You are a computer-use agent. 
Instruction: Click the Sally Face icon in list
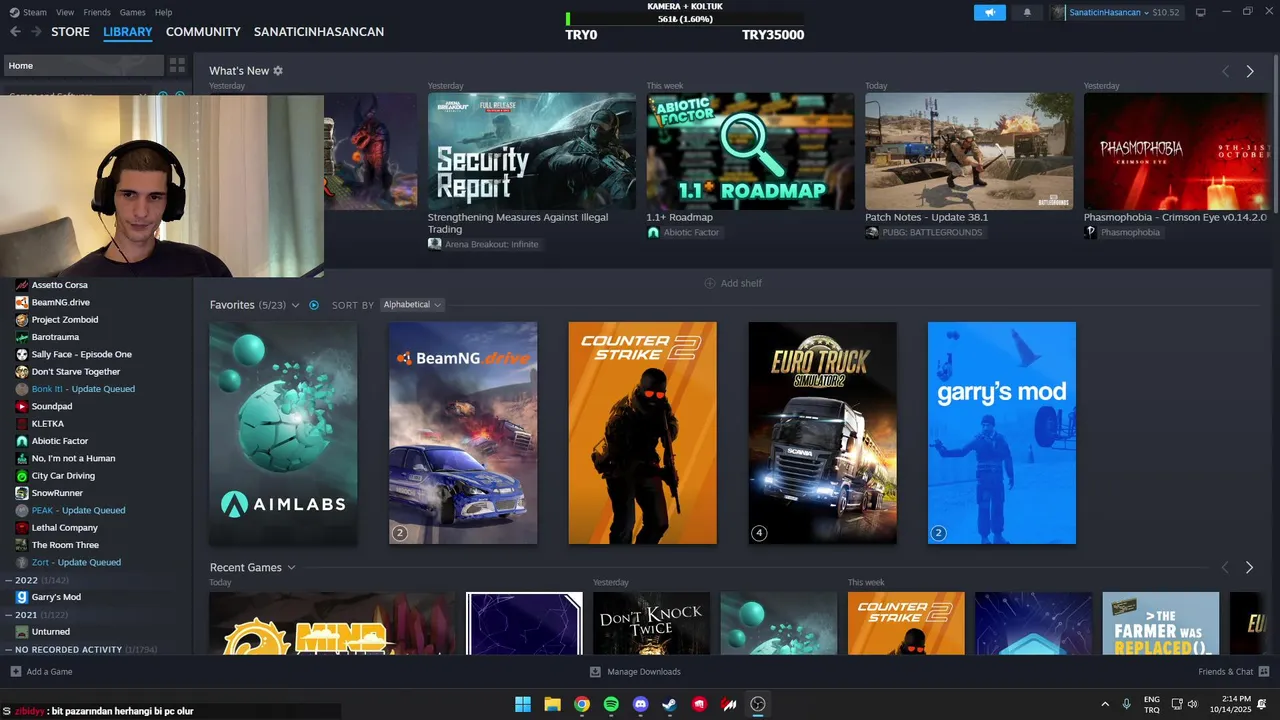click(22, 354)
